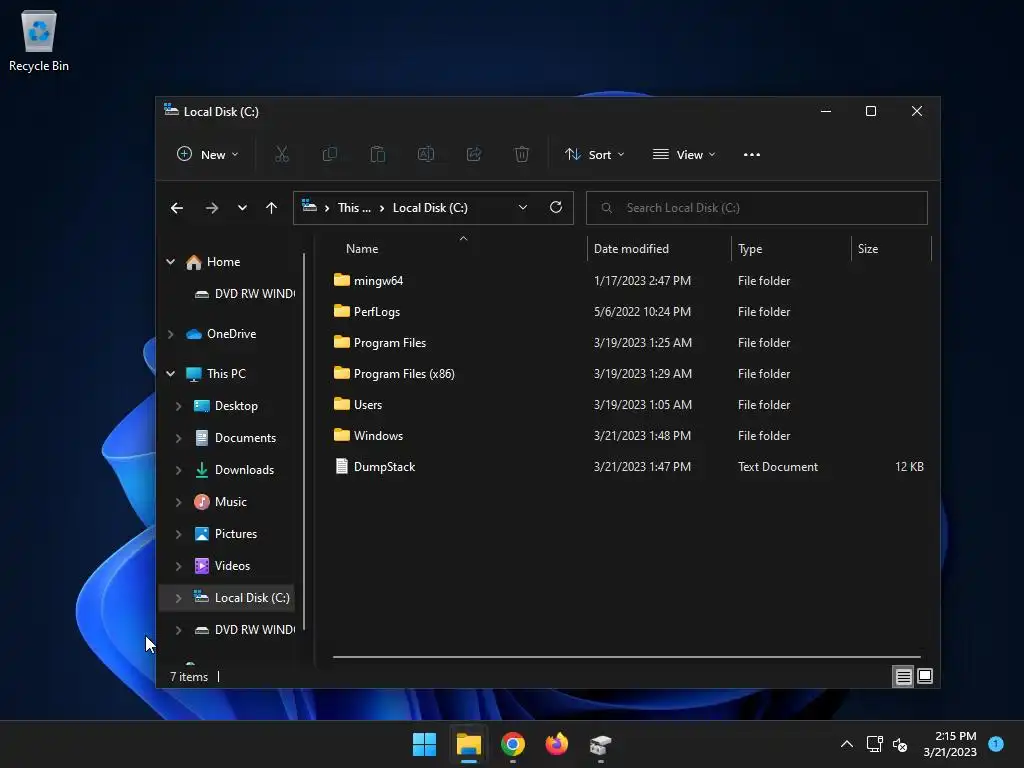Click the Delete trash can icon
Viewport: 1024px width, 768px height.
tap(522, 155)
